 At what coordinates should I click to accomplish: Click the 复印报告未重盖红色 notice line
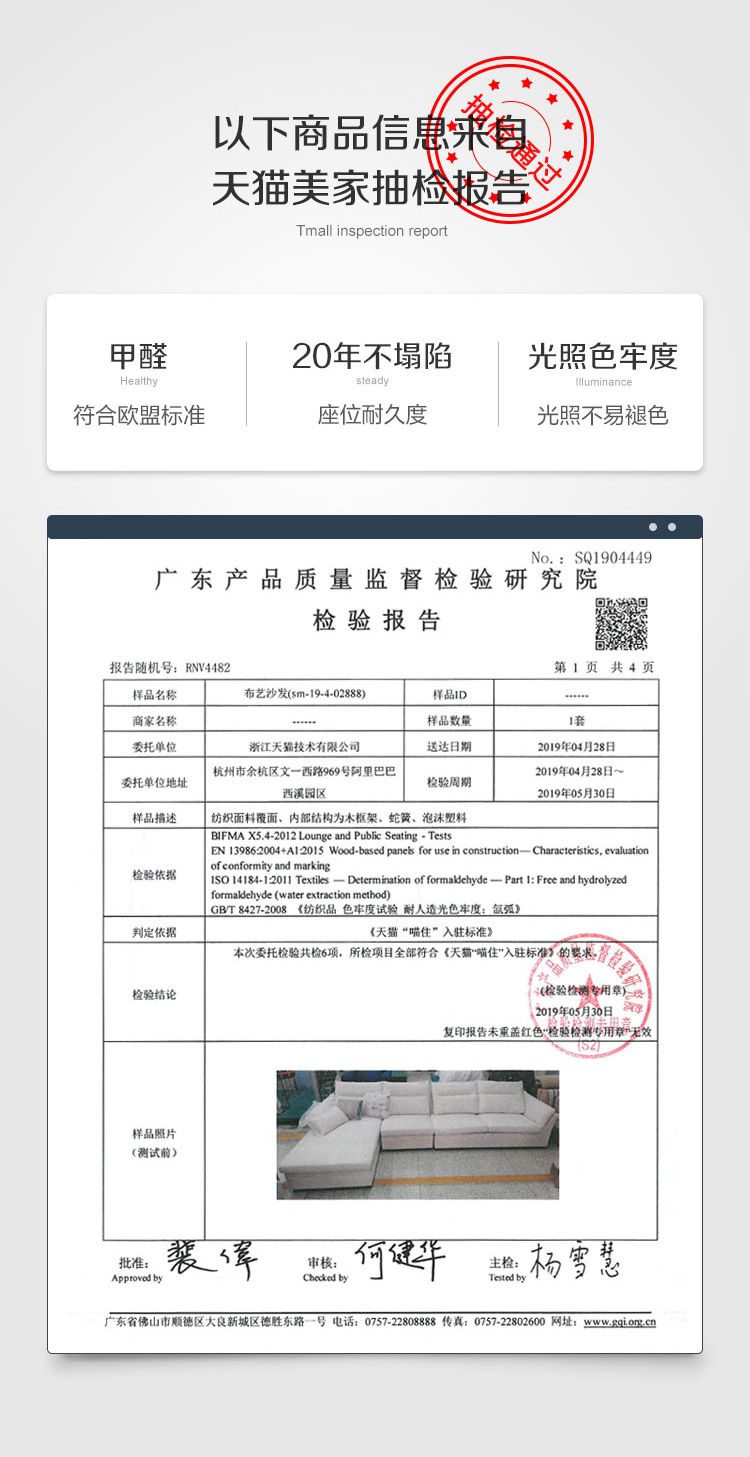[548, 1031]
